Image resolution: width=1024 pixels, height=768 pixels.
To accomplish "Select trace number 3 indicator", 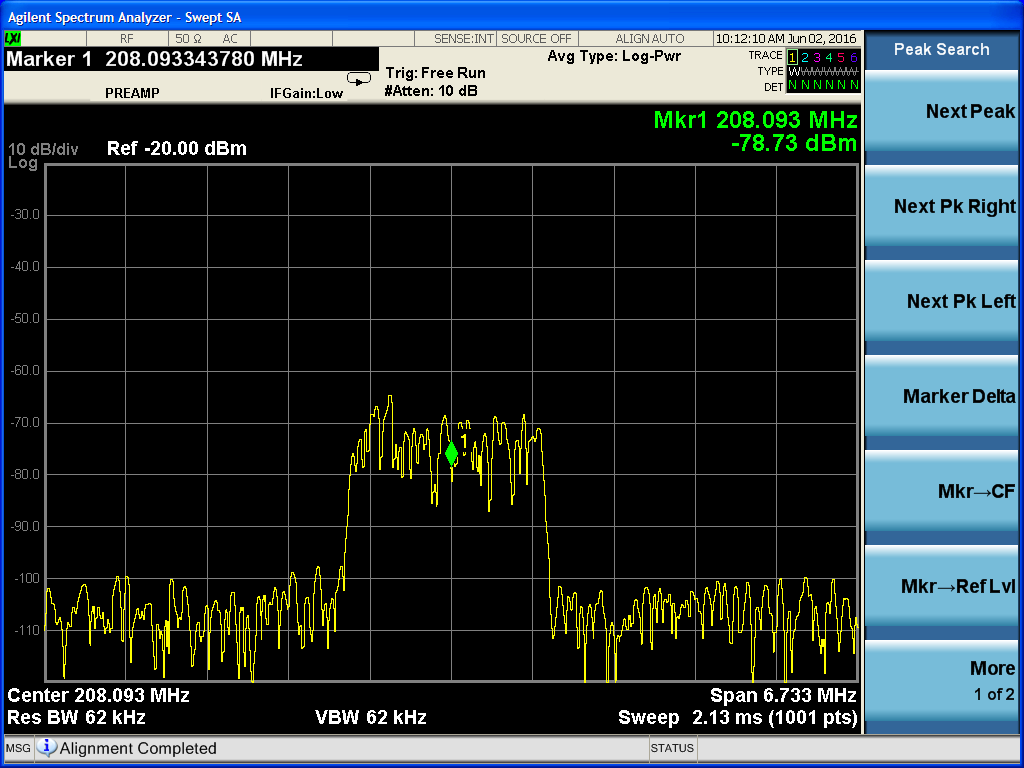I will coord(817,57).
